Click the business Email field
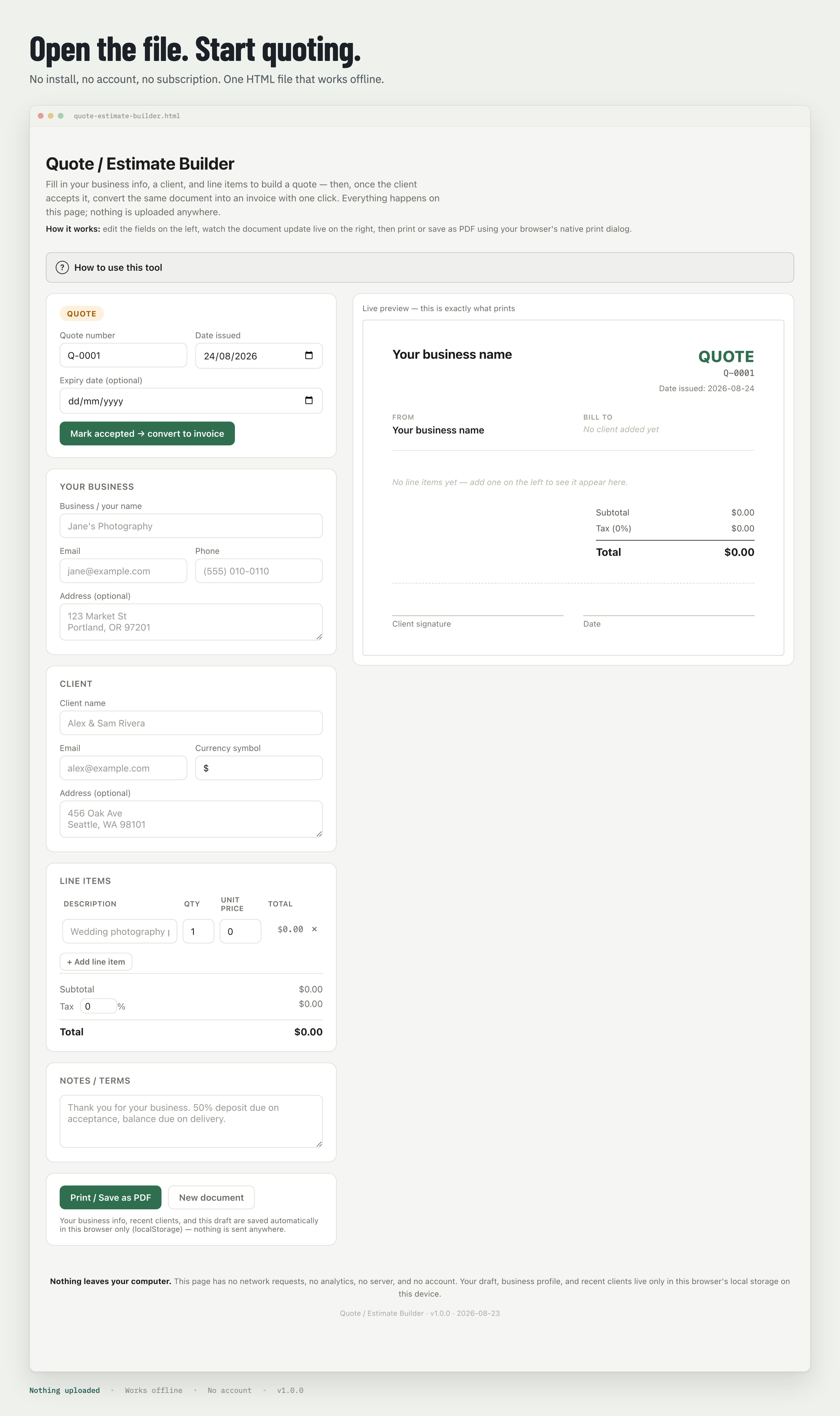This screenshot has width=840, height=1416. tap(123, 571)
